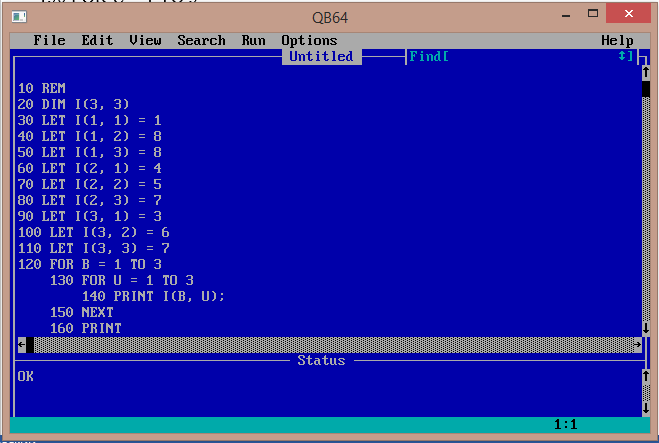Click the horizontal scrollbar track
This screenshot has height=443, width=659.
pos(334,345)
